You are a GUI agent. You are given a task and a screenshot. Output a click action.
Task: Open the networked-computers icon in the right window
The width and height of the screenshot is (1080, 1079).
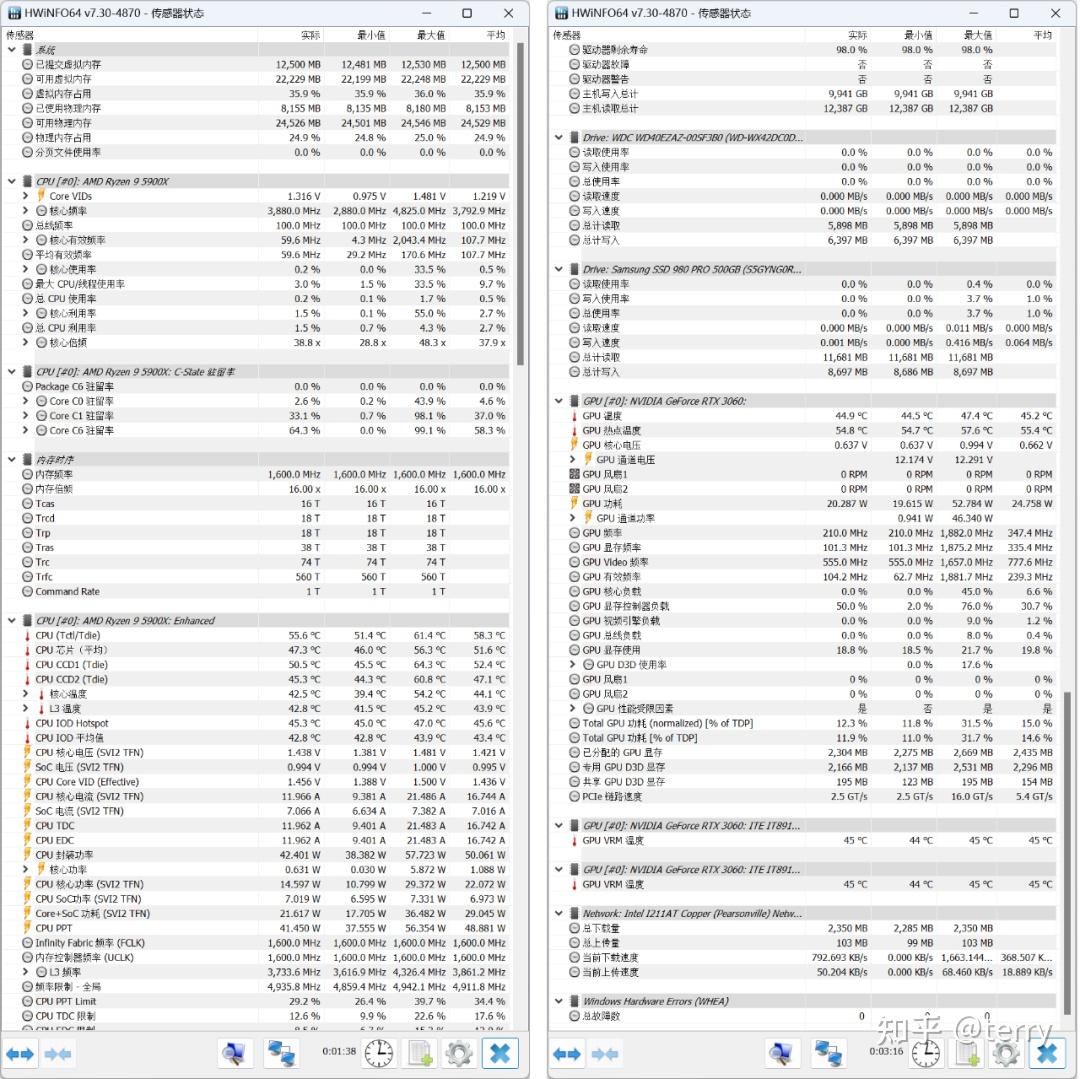[829, 1053]
